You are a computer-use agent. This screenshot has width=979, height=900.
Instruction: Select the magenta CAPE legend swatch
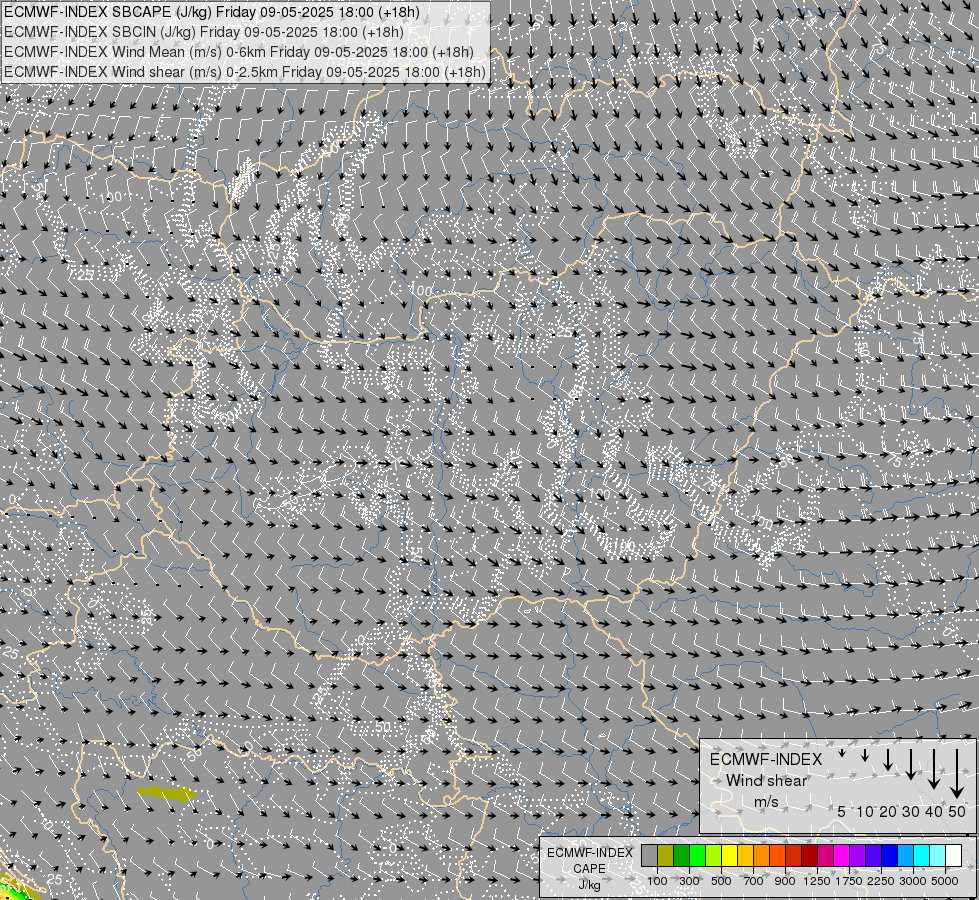click(x=842, y=856)
